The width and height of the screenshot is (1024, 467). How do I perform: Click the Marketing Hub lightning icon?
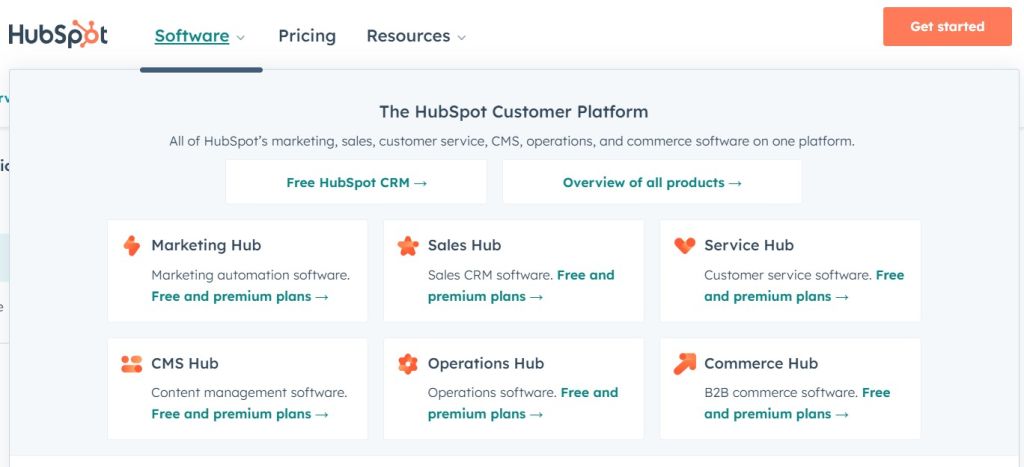(131, 246)
